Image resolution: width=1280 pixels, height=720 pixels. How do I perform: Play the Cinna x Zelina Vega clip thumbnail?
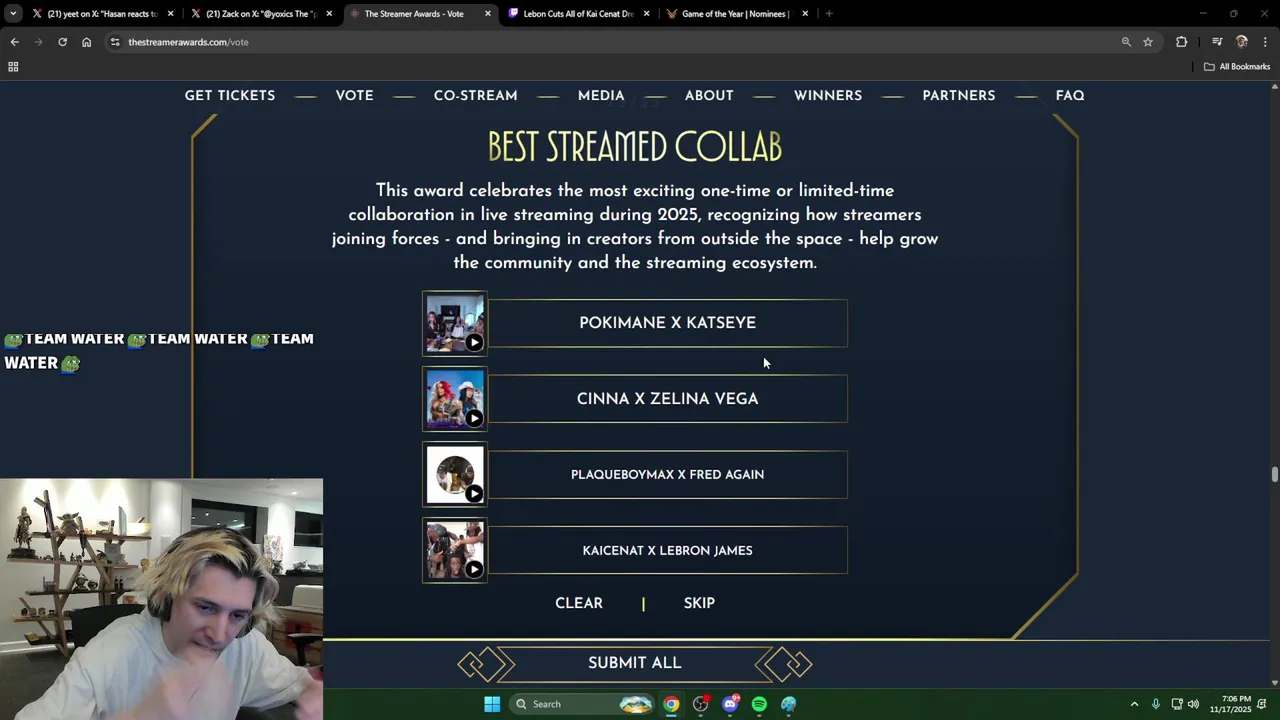tap(455, 399)
